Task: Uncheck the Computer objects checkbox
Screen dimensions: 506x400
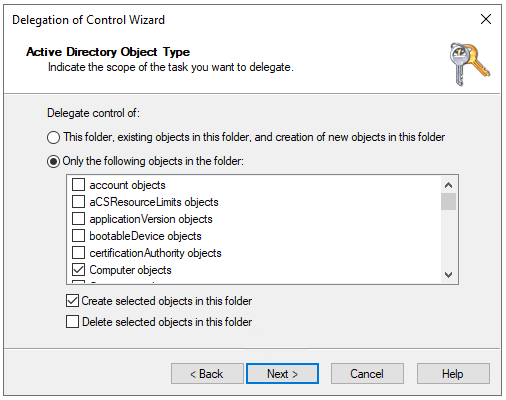Action: pyautogui.click(x=78, y=270)
